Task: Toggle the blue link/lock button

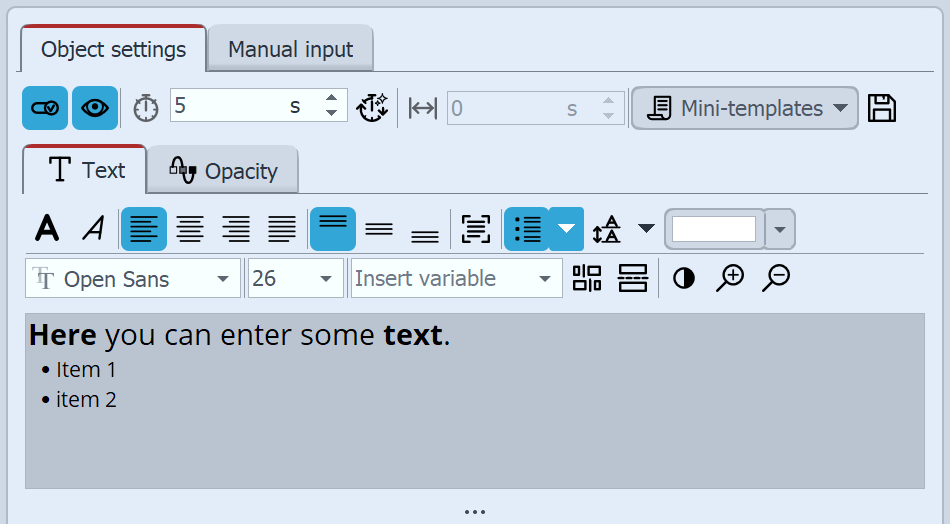Action: (45, 108)
